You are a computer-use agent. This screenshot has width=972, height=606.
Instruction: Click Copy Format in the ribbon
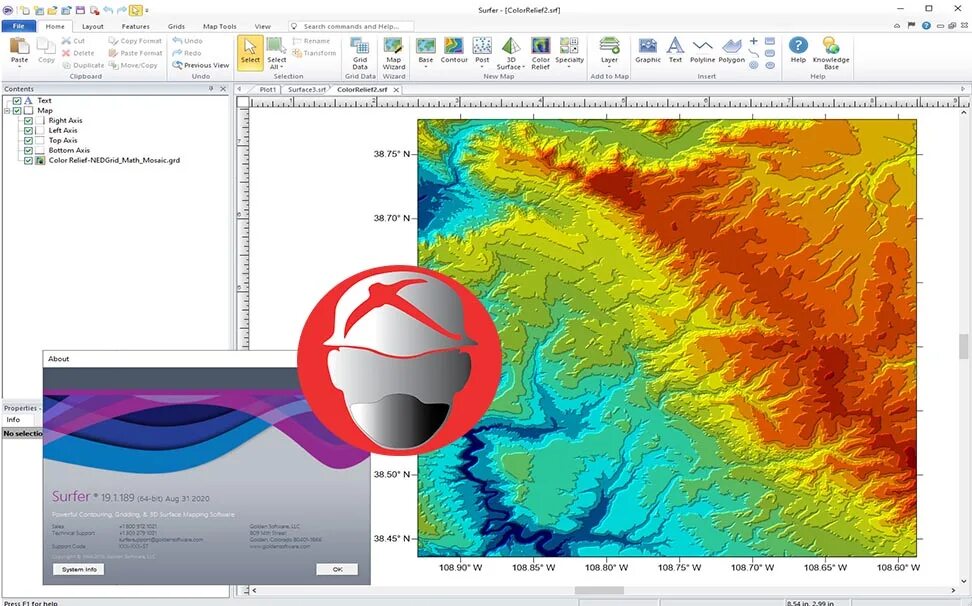click(x=135, y=41)
